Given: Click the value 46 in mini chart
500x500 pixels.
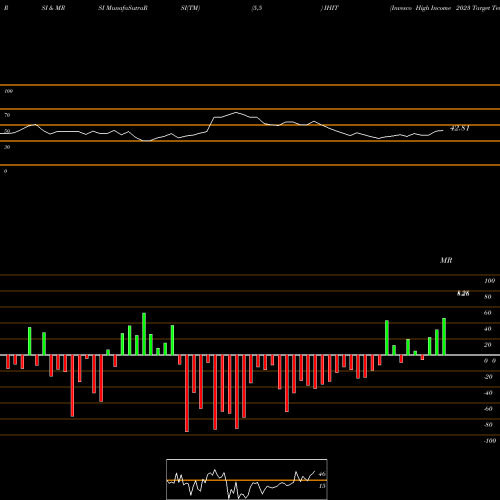Looking at the screenshot, I should (x=322, y=474).
